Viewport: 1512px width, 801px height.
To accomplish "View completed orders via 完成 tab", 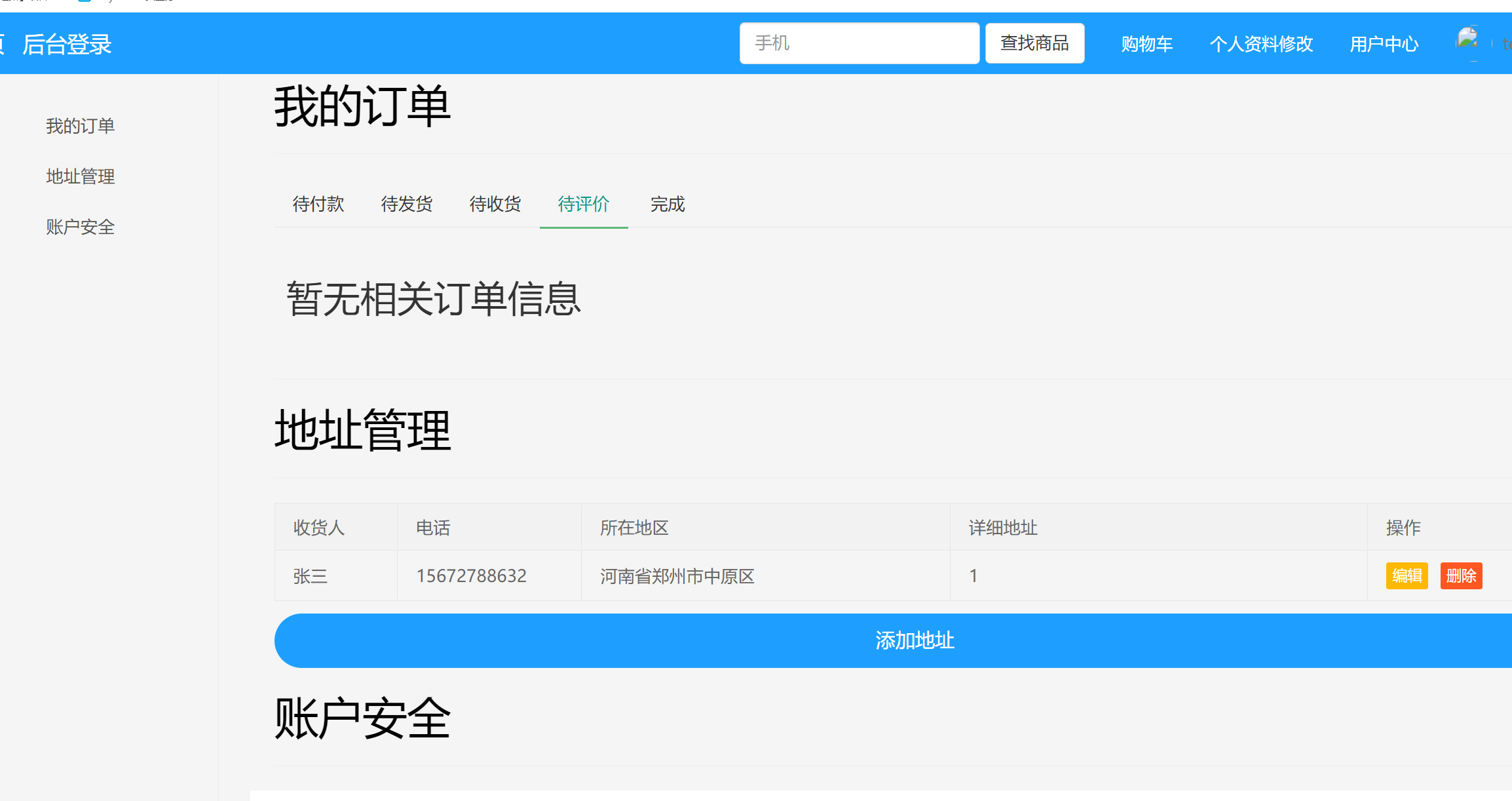I will point(667,205).
